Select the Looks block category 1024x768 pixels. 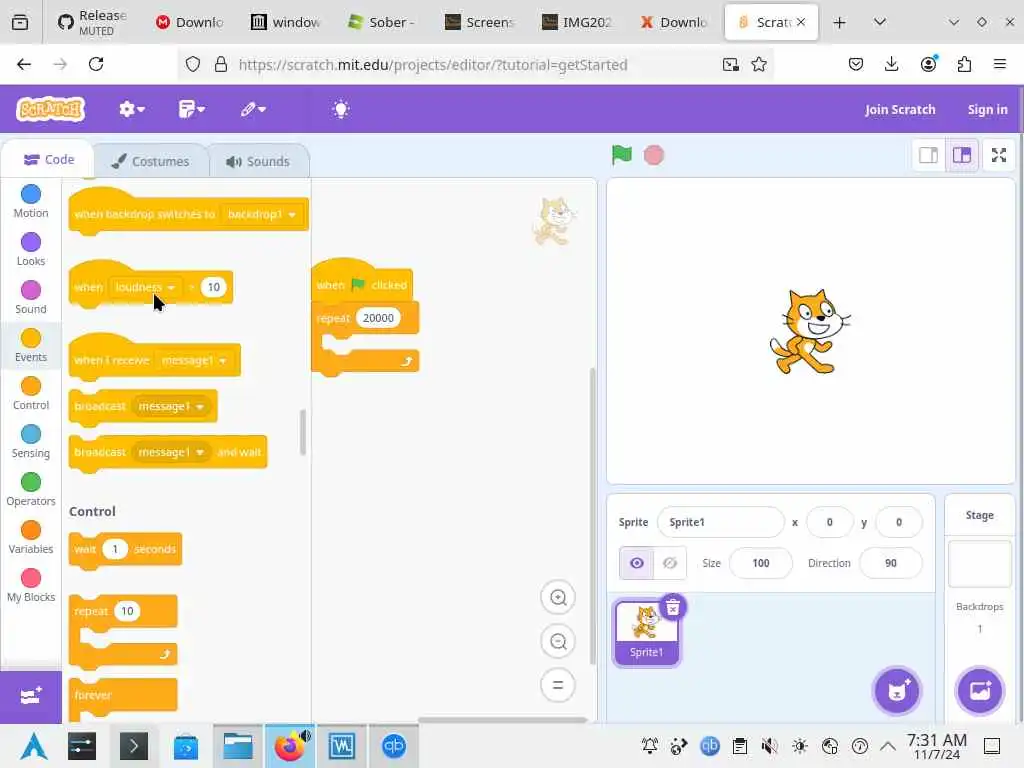click(31, 249)
